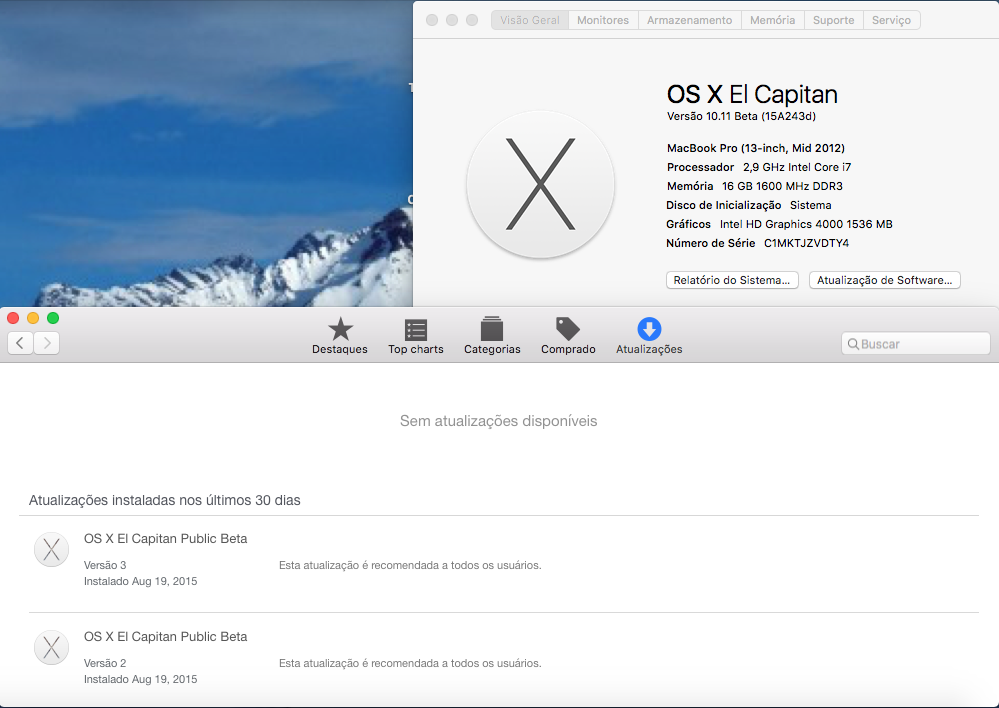Close the App Store window with red button
The image size is (999, 708).
coord(13,318)
